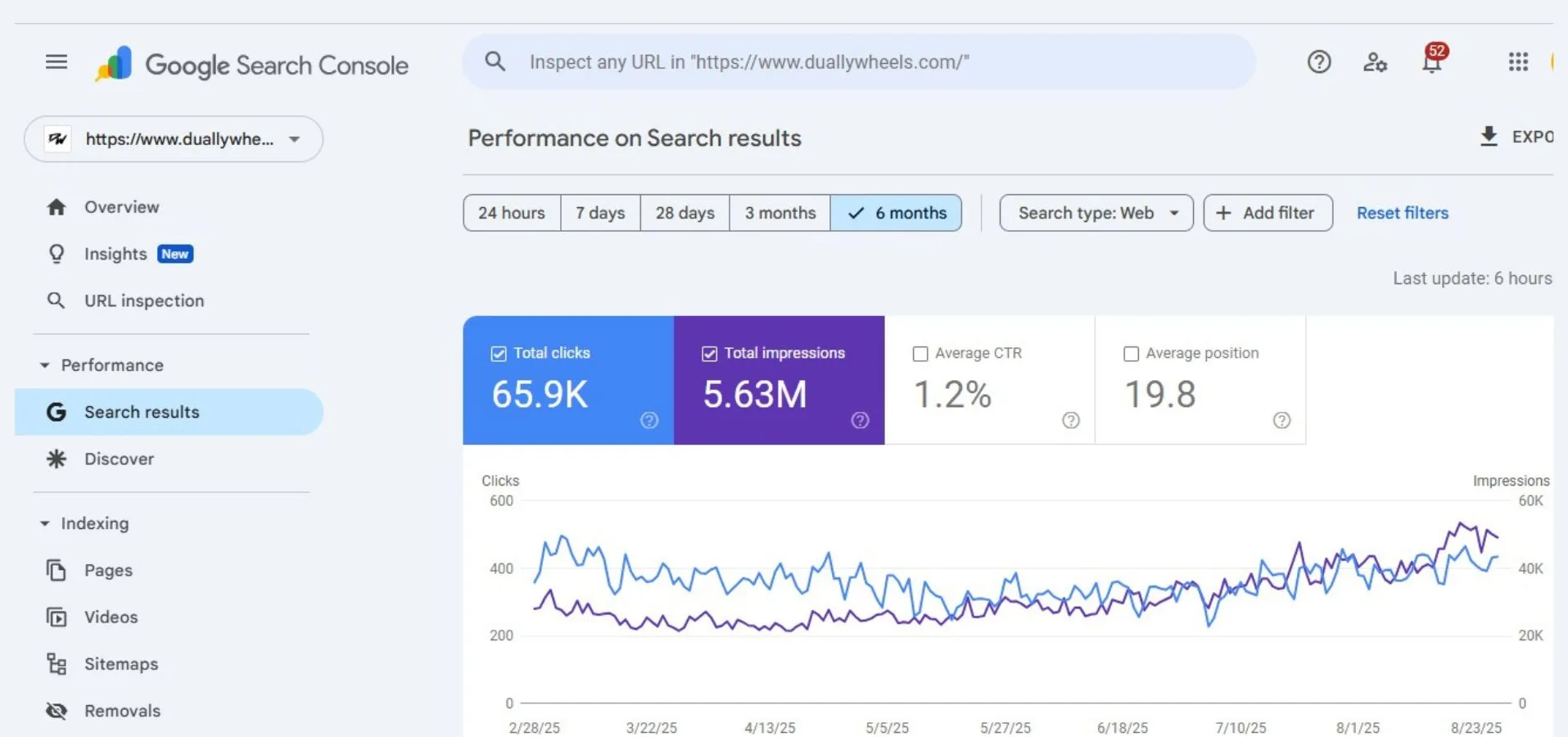This screenshot has height=737, width=1568.
Task: Uncheck the Total clicks metric
Action: coord(499,354)
